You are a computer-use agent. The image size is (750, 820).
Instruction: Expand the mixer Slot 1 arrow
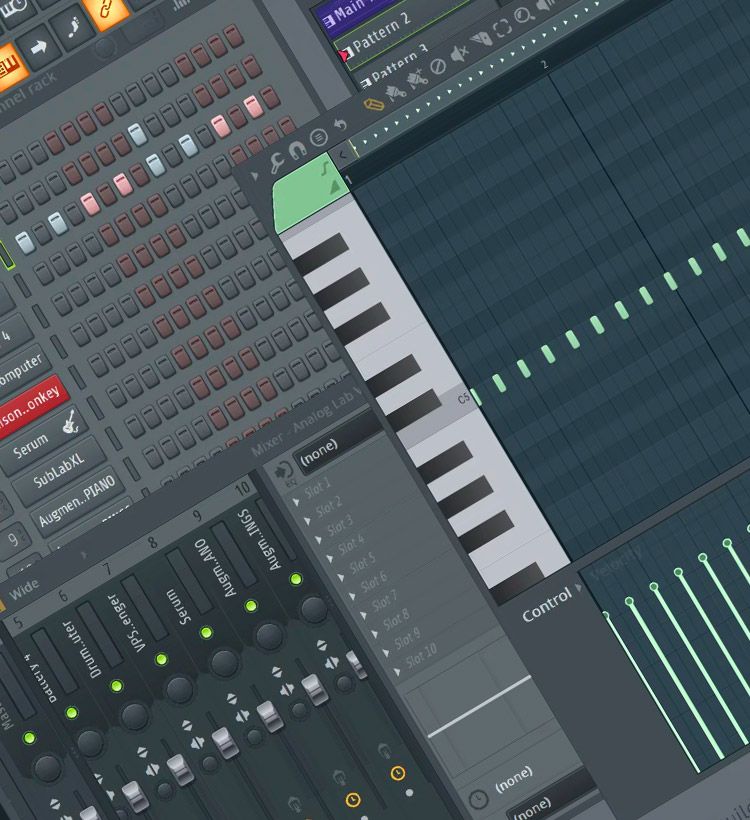[297, 502]
